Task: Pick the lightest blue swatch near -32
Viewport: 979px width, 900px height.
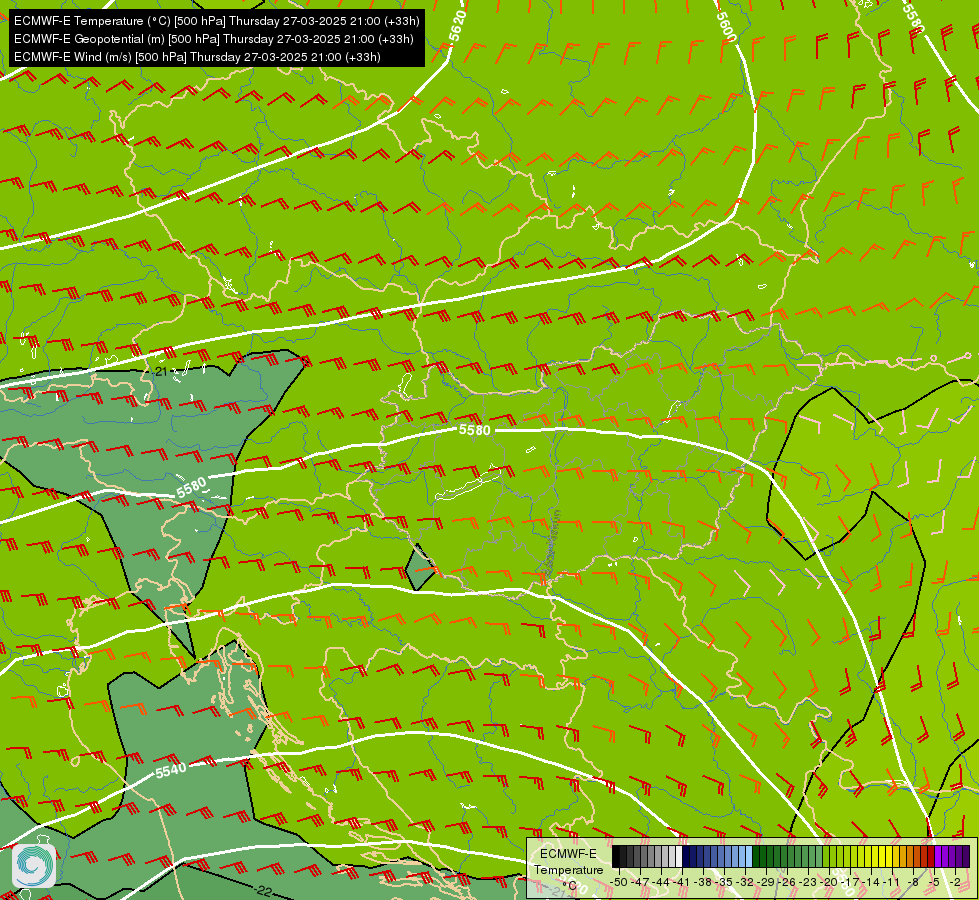Action: click(749, 856)
